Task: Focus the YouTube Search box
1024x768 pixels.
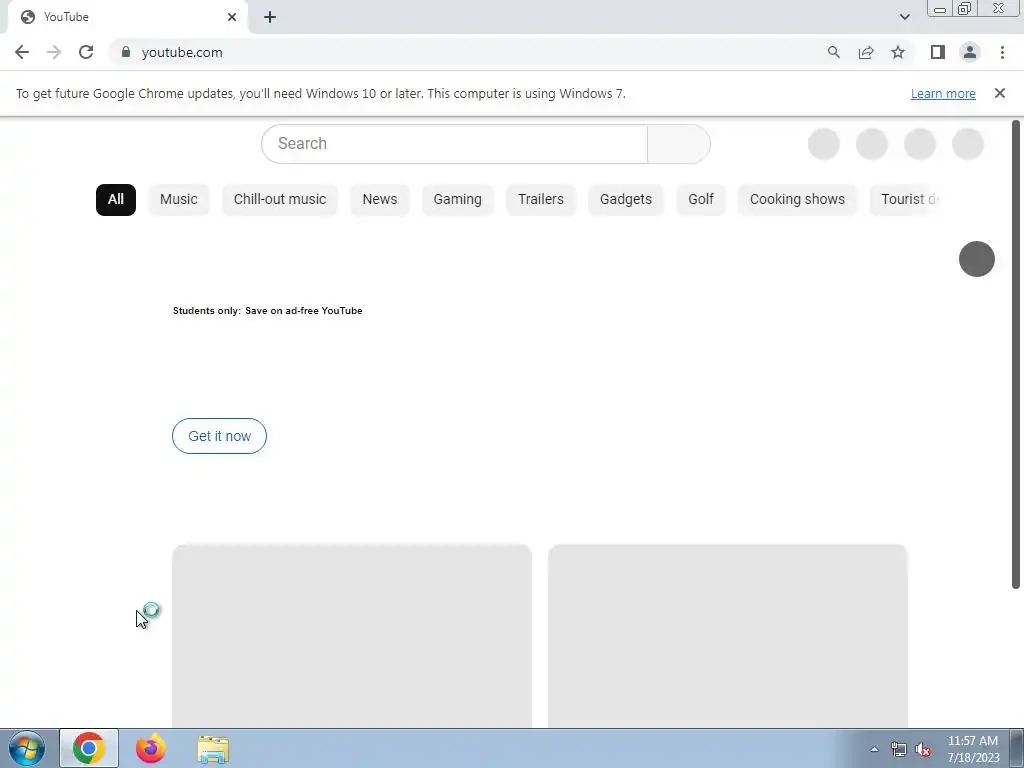Action: (x=454, y=144)
